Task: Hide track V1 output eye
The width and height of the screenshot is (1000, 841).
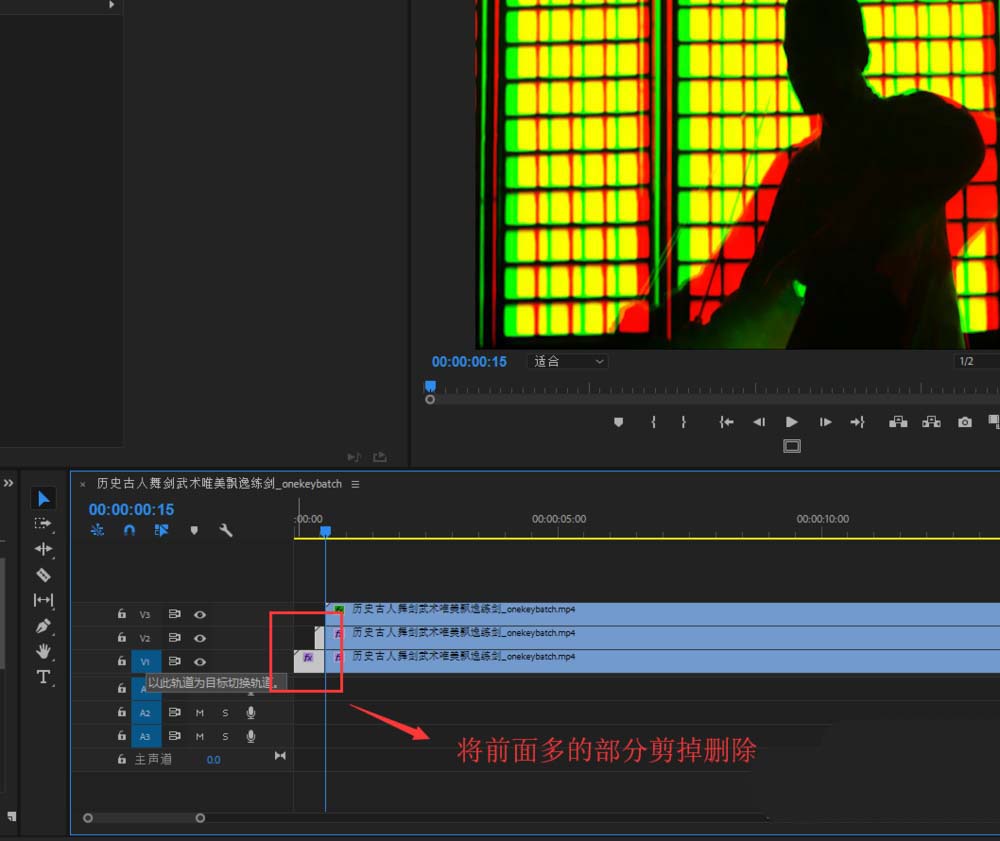Action: (200, 662)
